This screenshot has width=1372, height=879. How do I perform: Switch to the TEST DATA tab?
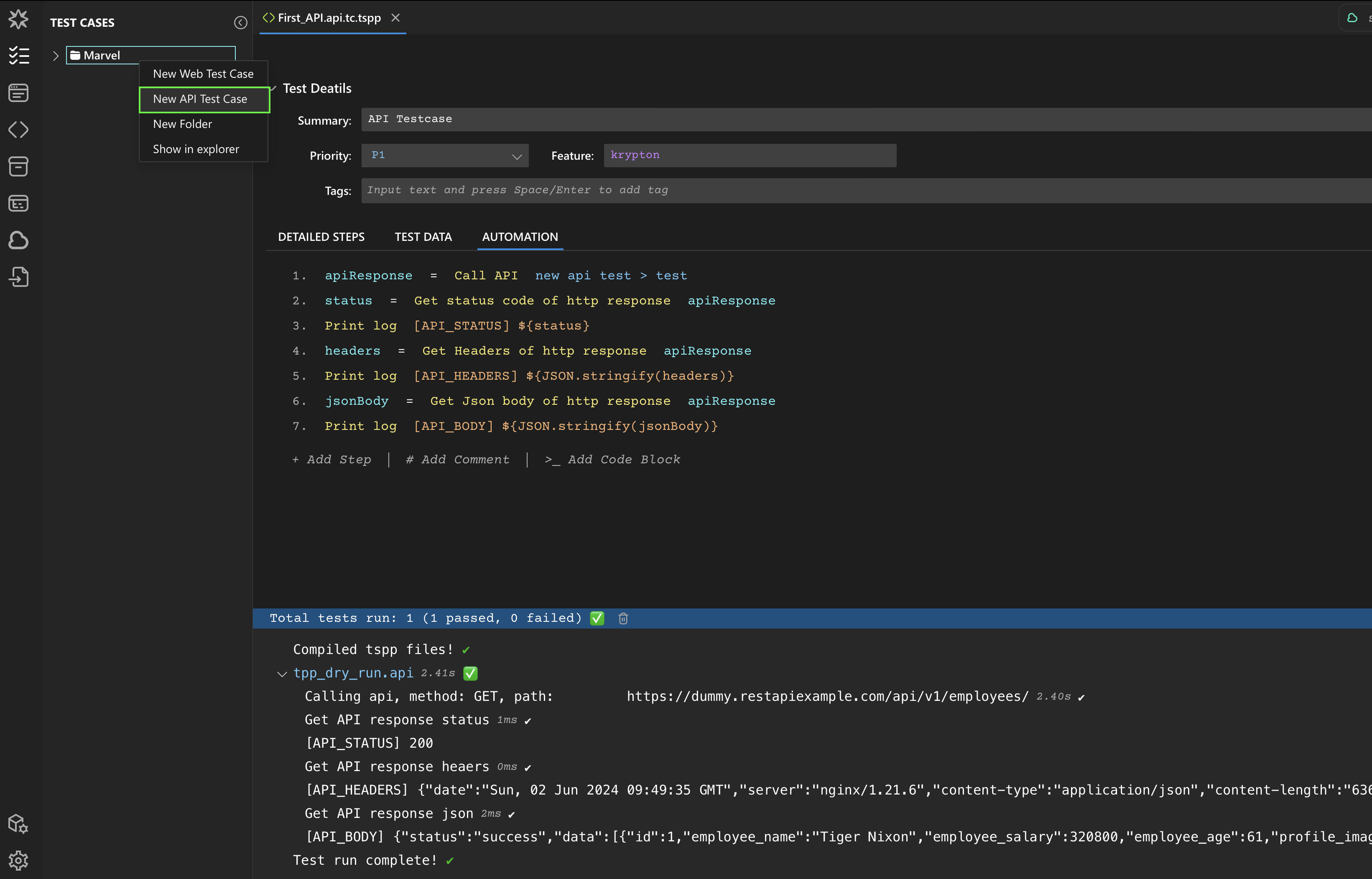[423, 236]
